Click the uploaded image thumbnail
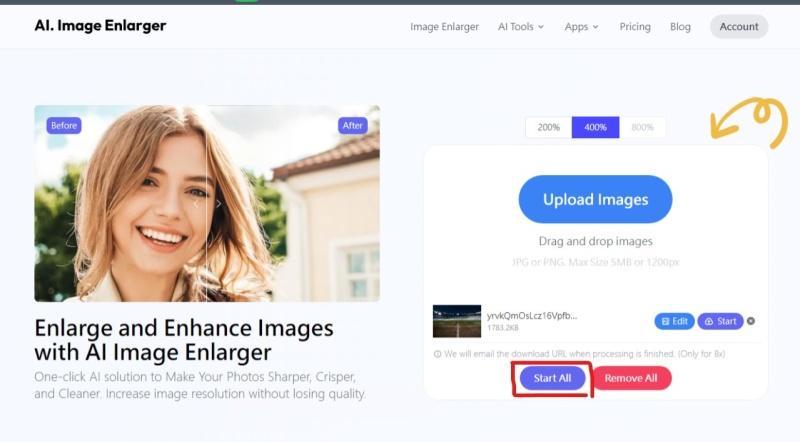Image resolution: width=800 pixels, height=442 pixels. pos(457,321)
